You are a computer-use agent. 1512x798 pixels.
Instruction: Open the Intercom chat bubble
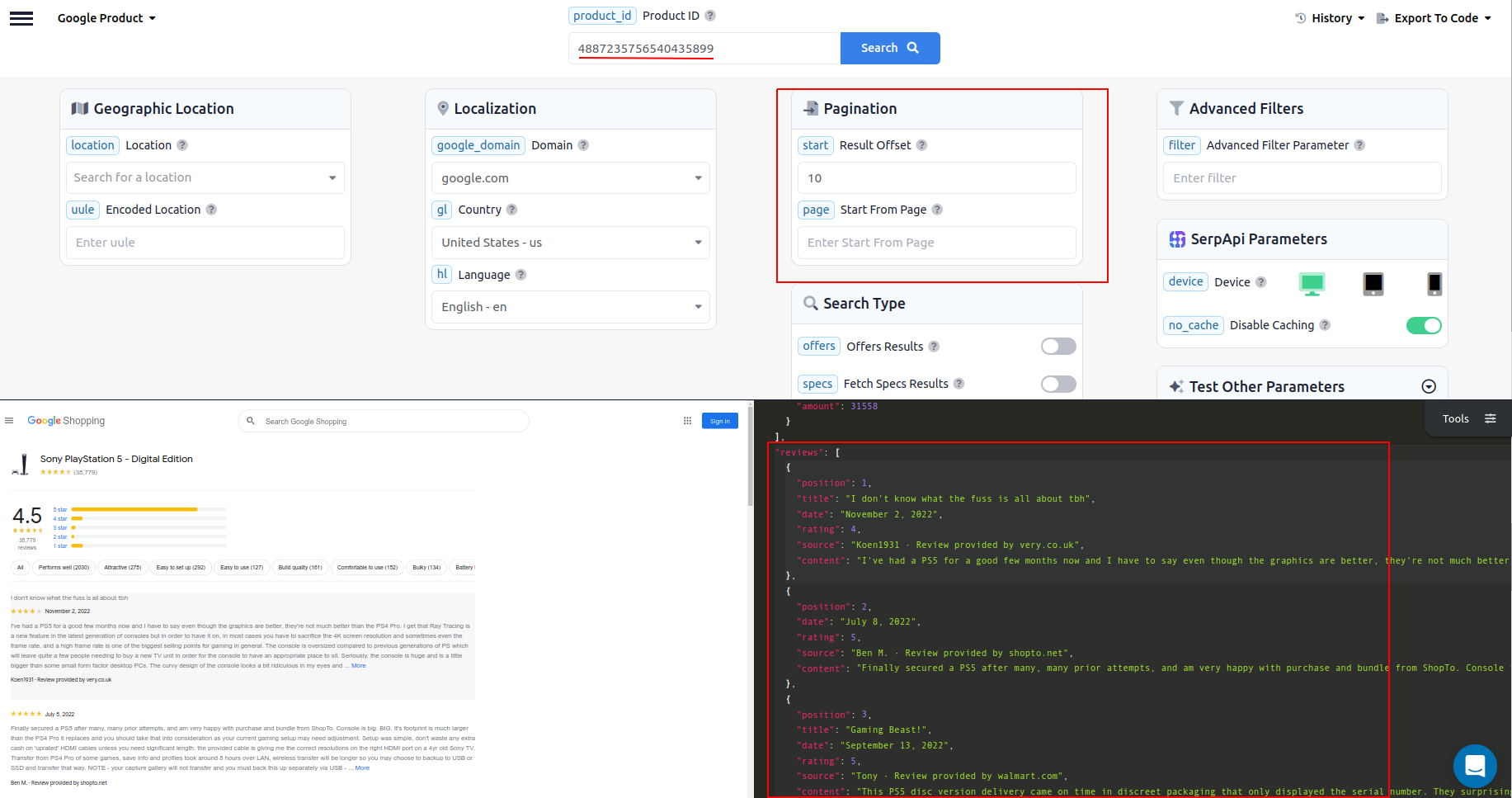pos(1474,766)
